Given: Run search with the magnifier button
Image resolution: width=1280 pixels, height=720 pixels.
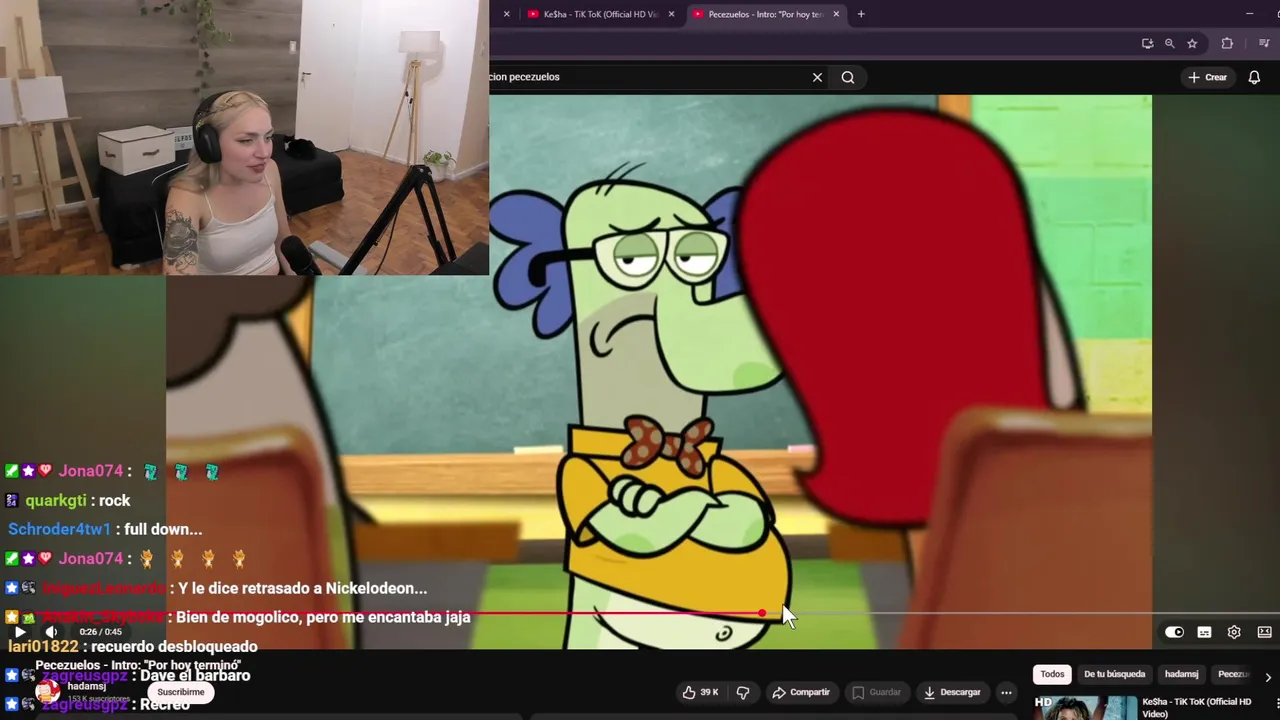Looking at the screenshot, I should pos(848,77).
